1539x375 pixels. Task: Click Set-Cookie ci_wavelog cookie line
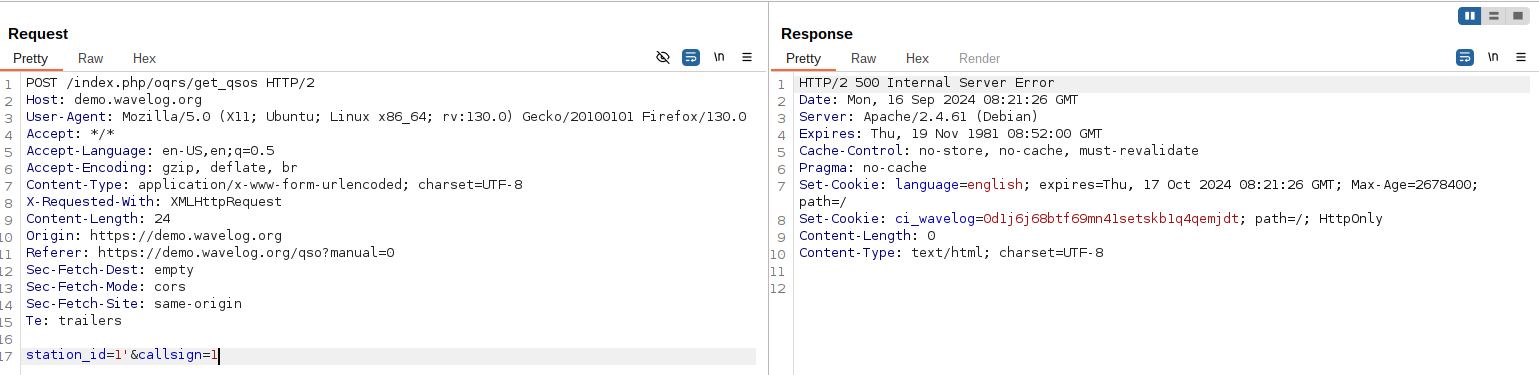coord(1091,219)
